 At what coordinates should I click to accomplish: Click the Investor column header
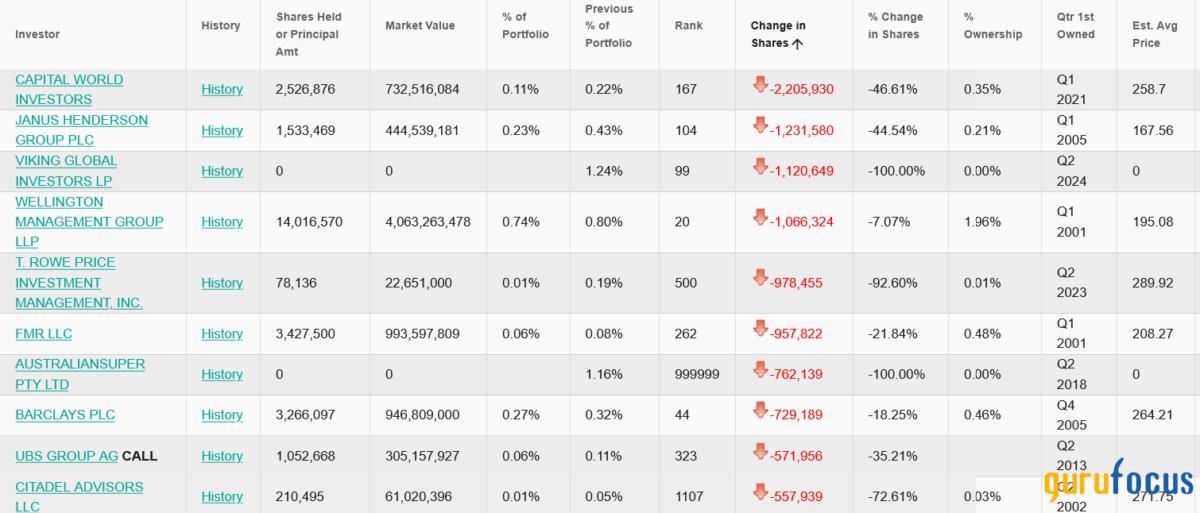click(37, 34)
